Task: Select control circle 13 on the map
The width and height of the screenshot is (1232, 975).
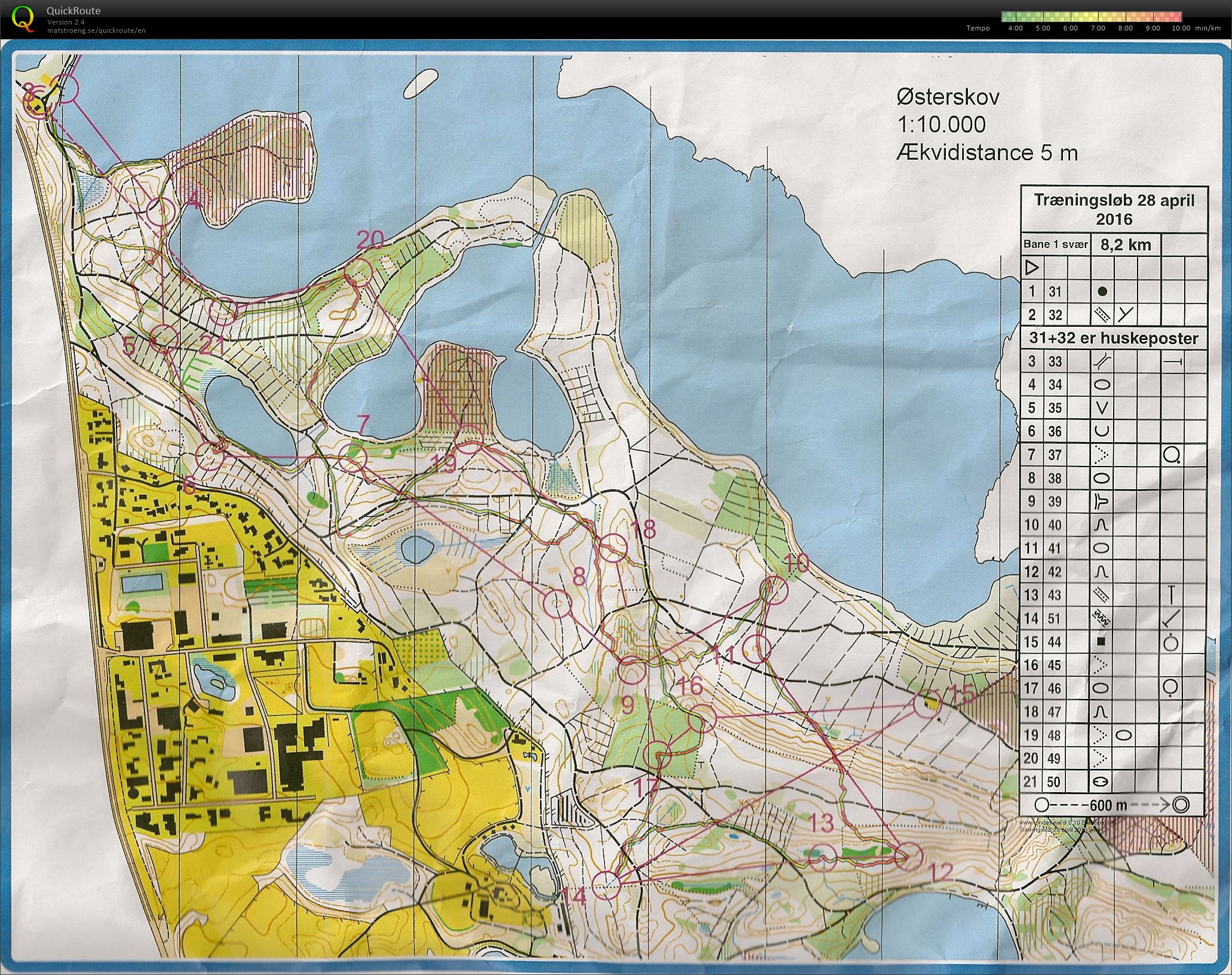Action: click(x=823, y=857)
